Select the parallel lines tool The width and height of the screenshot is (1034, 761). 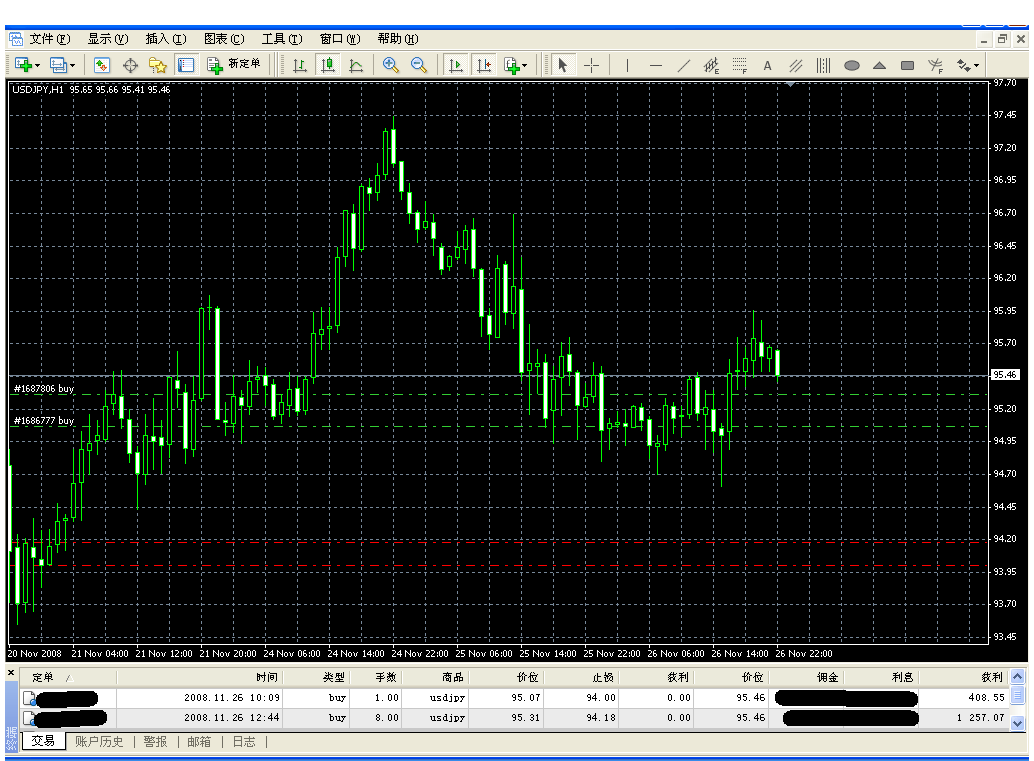(796, 65)
